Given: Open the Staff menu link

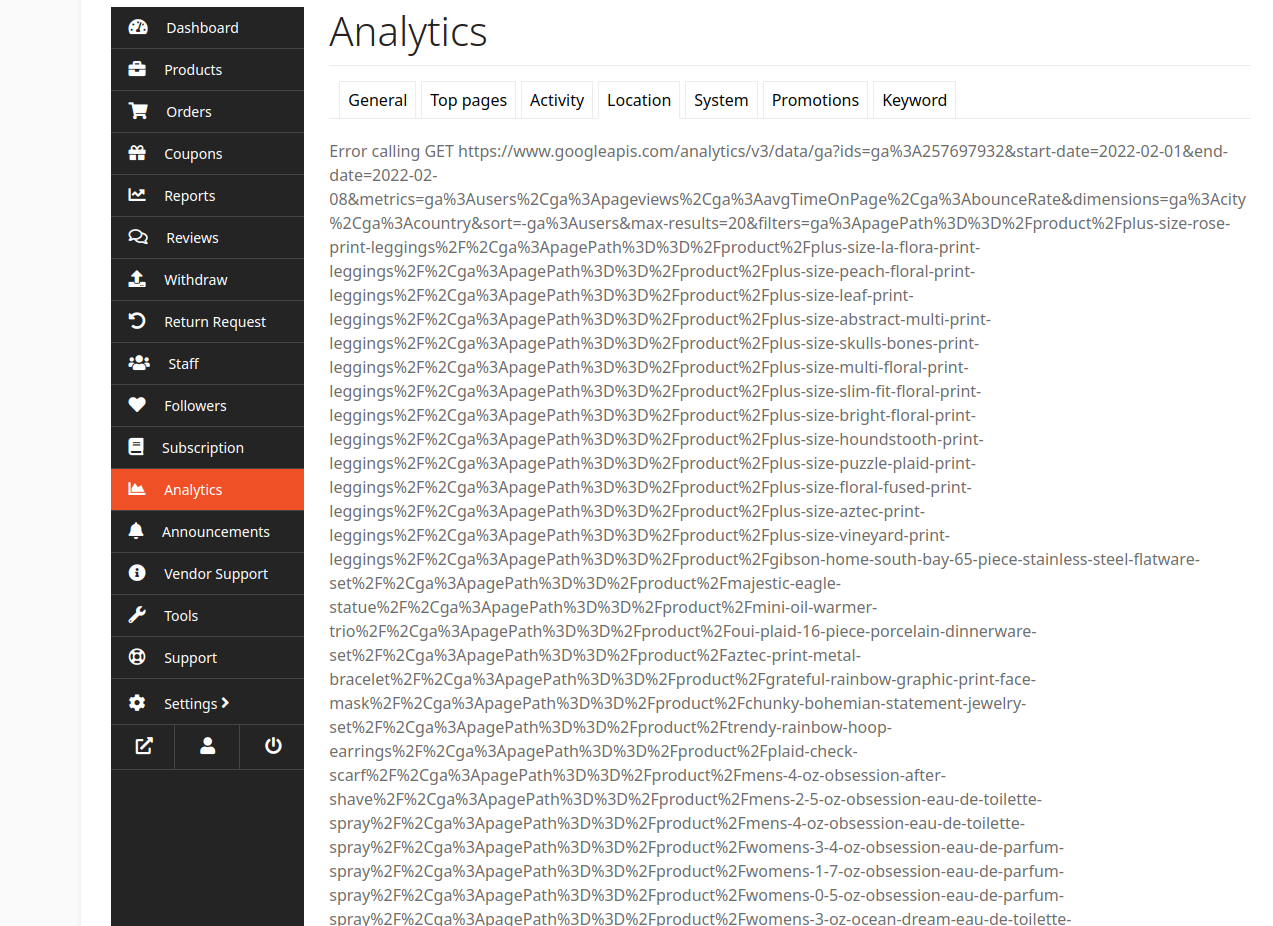Looking at the screenshot, I should 207,364.
